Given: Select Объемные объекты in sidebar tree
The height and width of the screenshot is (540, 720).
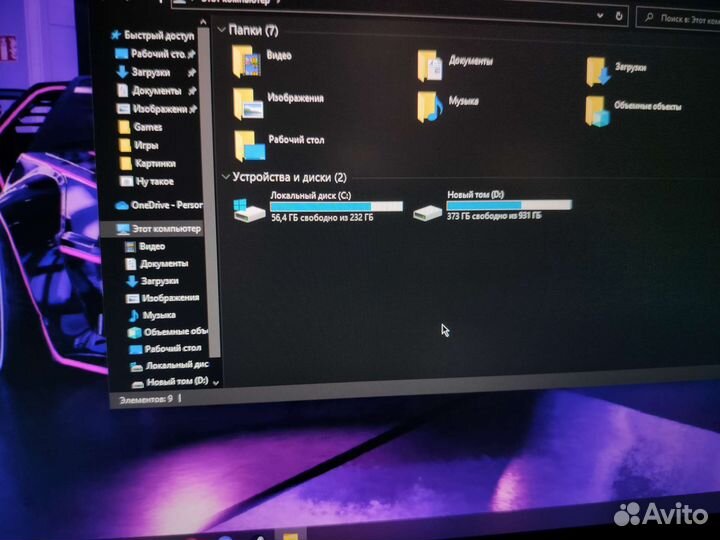Looking at the screenshot, I should [168, 332].
